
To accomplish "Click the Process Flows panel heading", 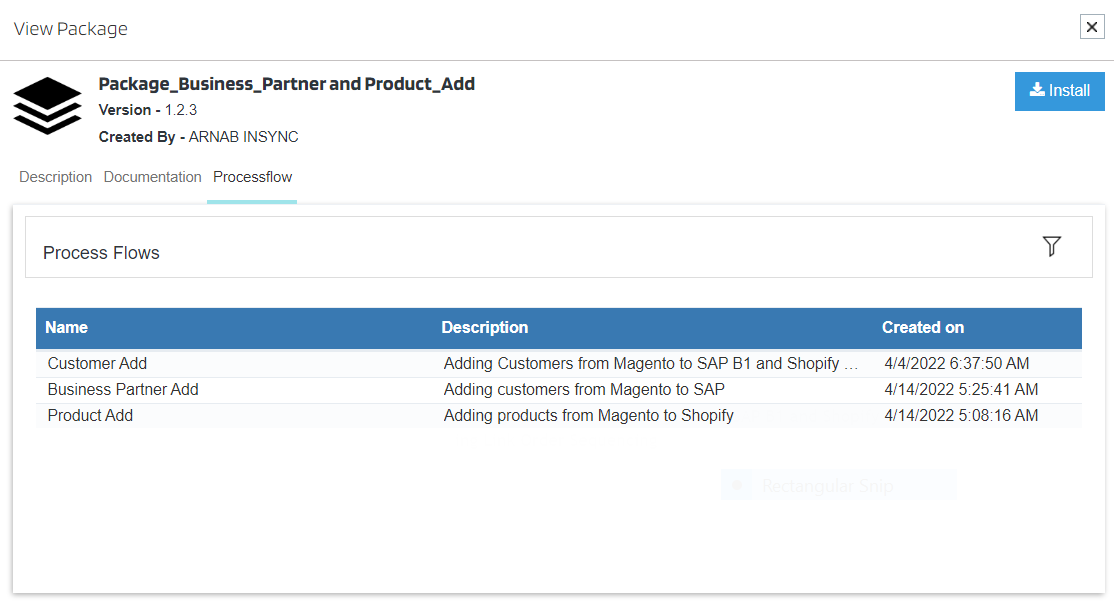I will point(102,253).
